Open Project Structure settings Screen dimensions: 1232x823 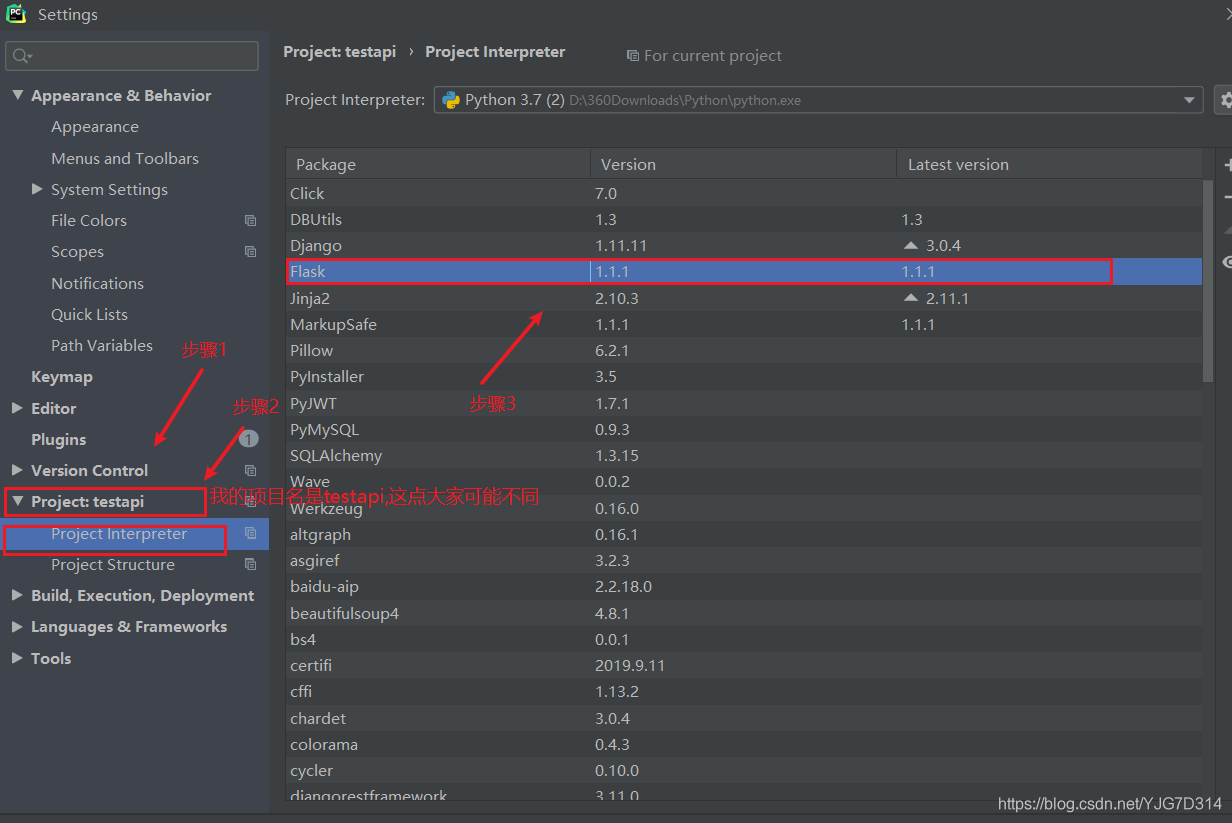(x=113, y=565)
